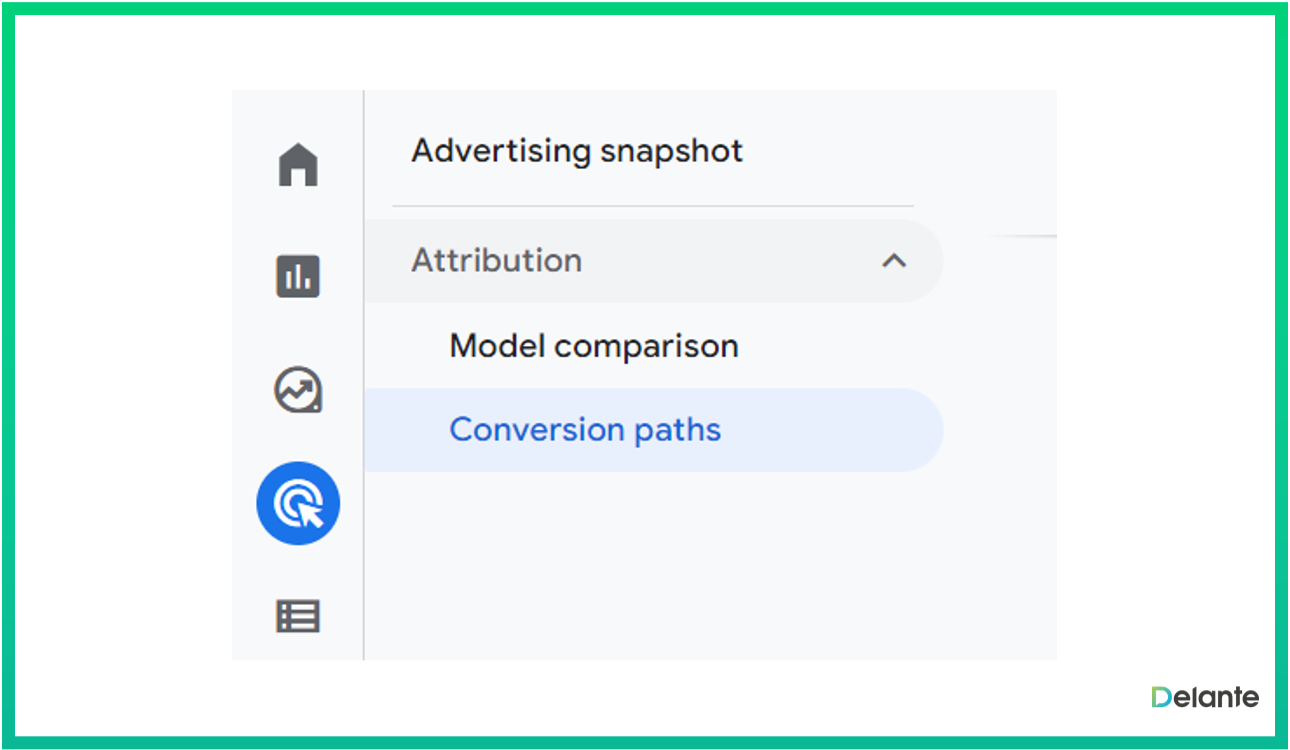Image resolution: width=1290 pixels, height=750 pixels.
Task: Click the word "snapshot" in Advertising snapshot
Action: click(x=671, y=151)
